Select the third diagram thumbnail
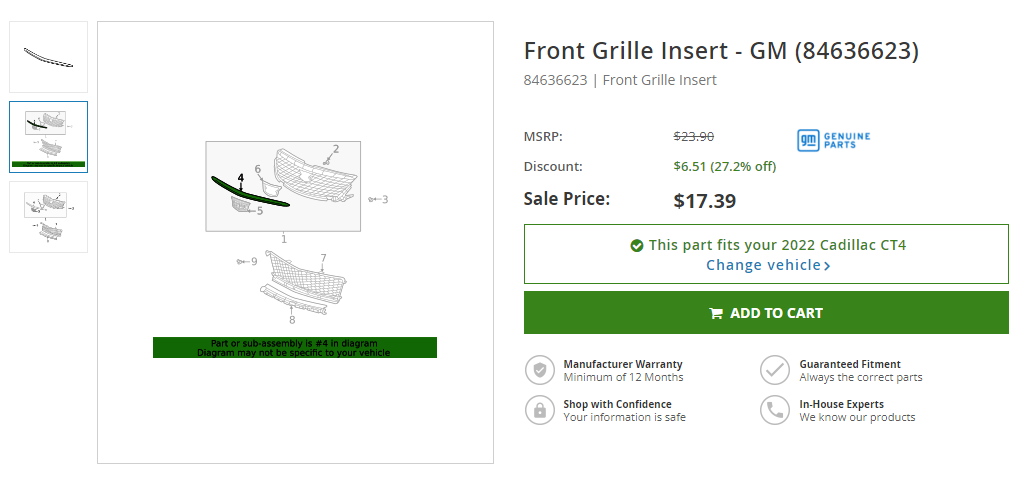 click(x=48, y=216)
